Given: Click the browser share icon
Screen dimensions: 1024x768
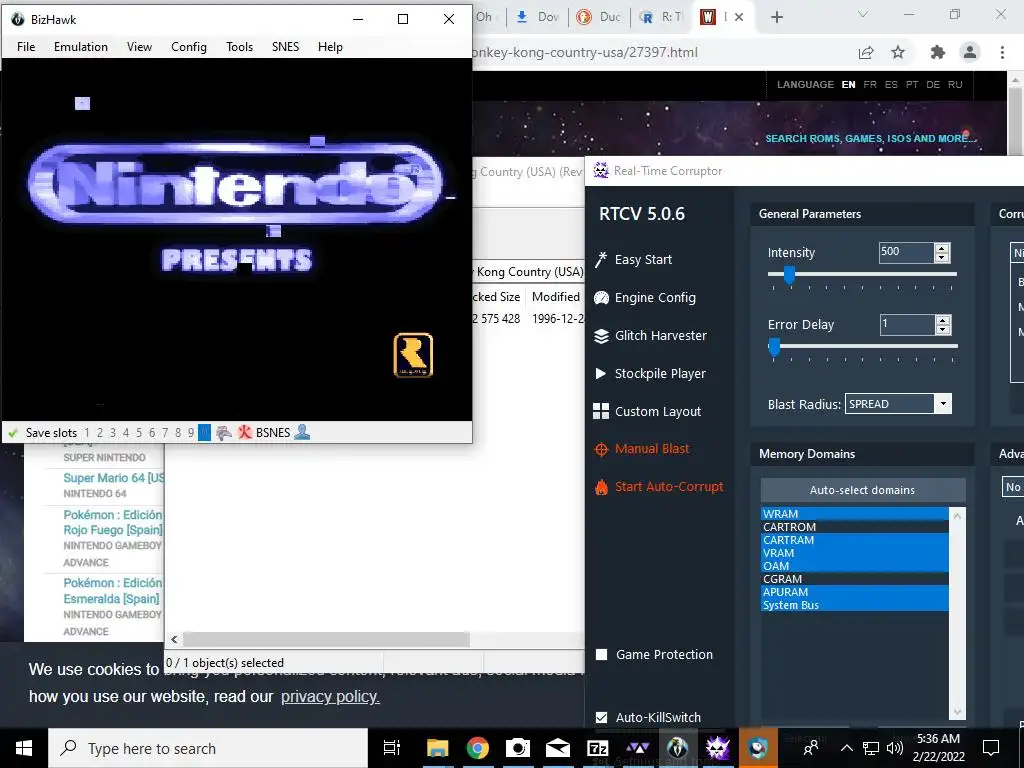Looking at the screenshot, I should click(866, 52).
